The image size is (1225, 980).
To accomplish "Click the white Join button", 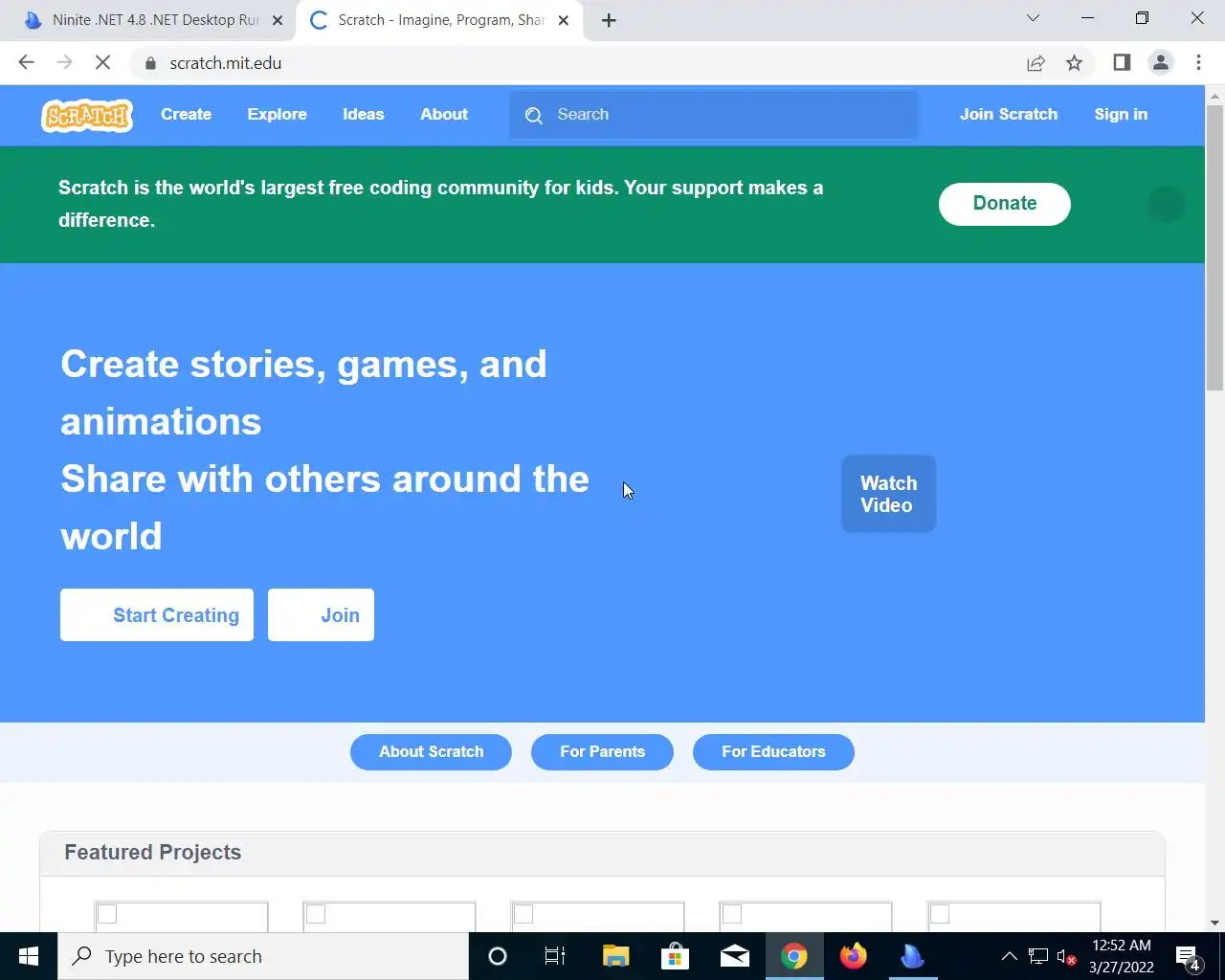I will pyautogui.click(x=321, y=615).
